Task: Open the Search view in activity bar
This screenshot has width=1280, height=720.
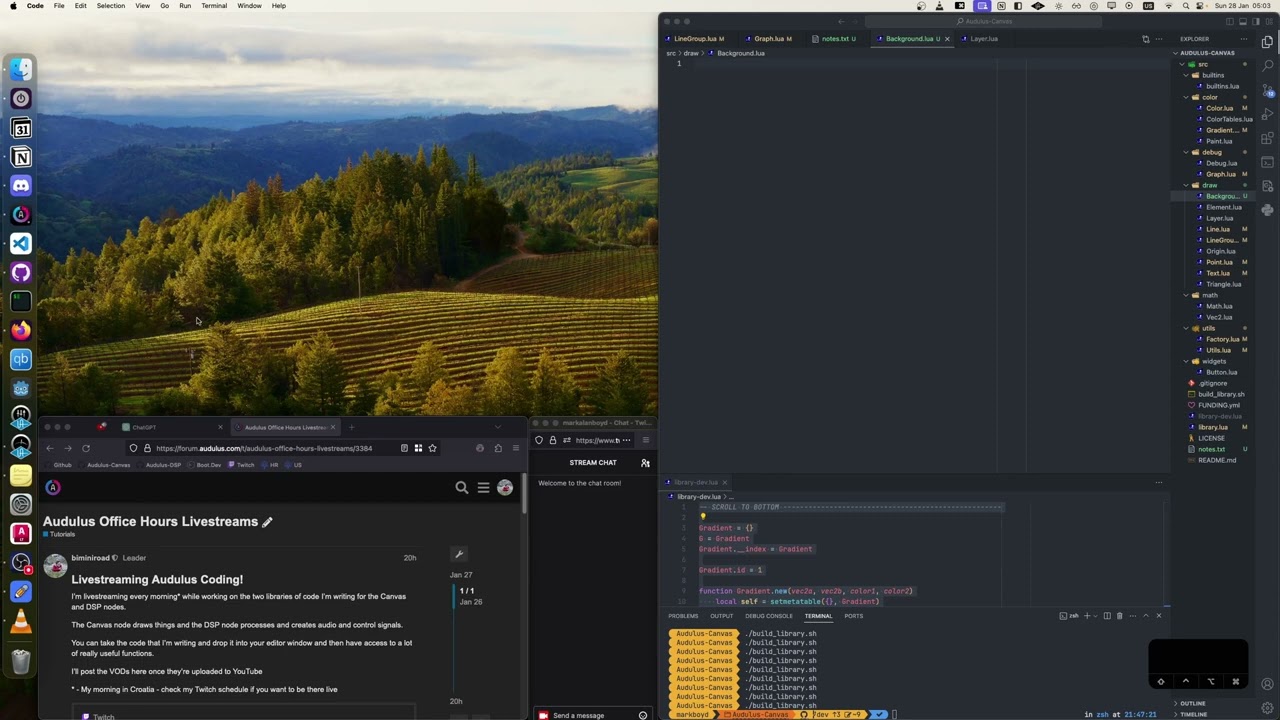Action: click(x=1267, y=66)
